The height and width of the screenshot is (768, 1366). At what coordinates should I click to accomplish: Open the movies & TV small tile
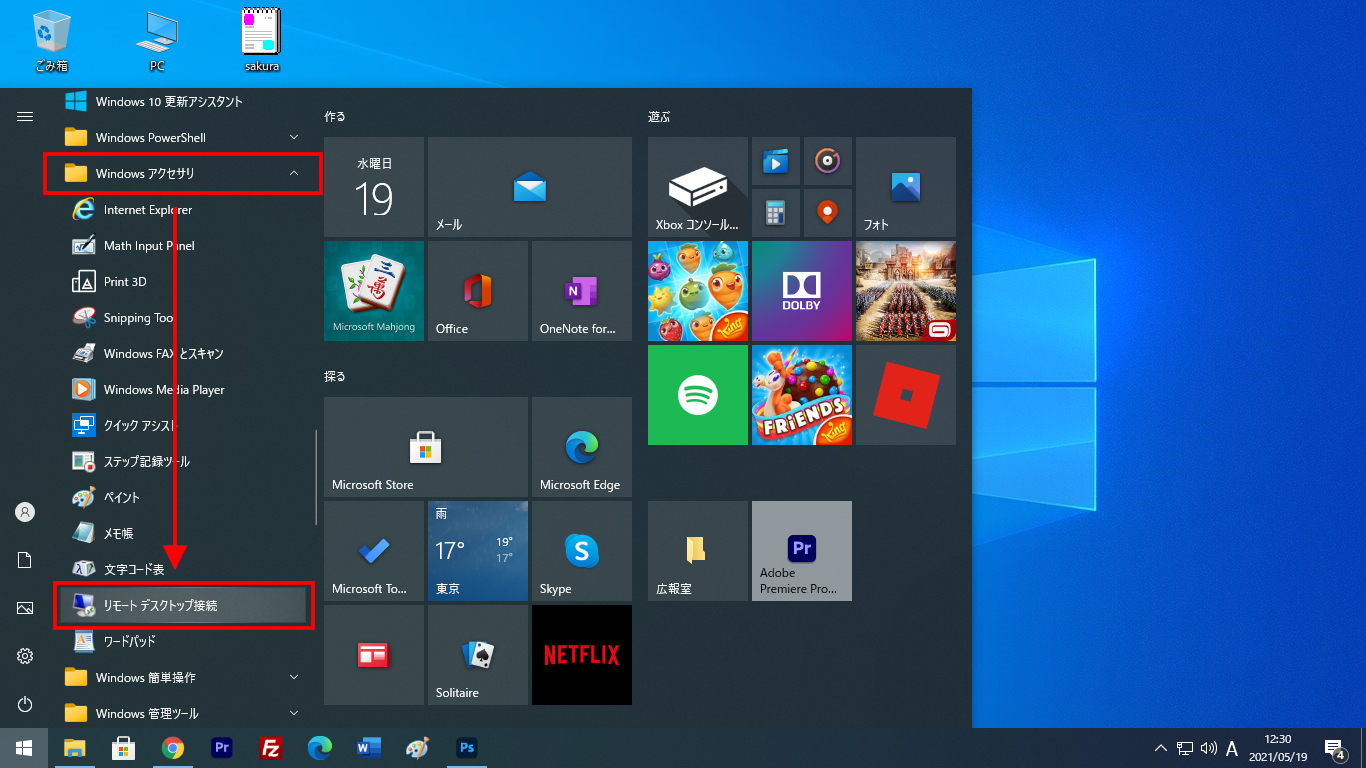(776, 161)
